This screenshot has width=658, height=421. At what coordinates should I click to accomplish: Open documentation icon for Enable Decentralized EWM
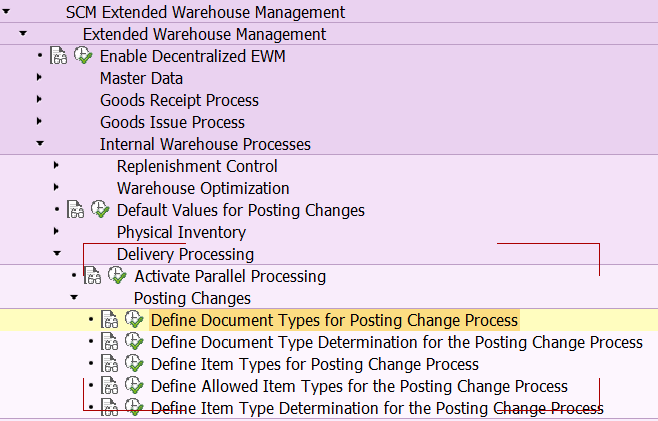point(58,56)
